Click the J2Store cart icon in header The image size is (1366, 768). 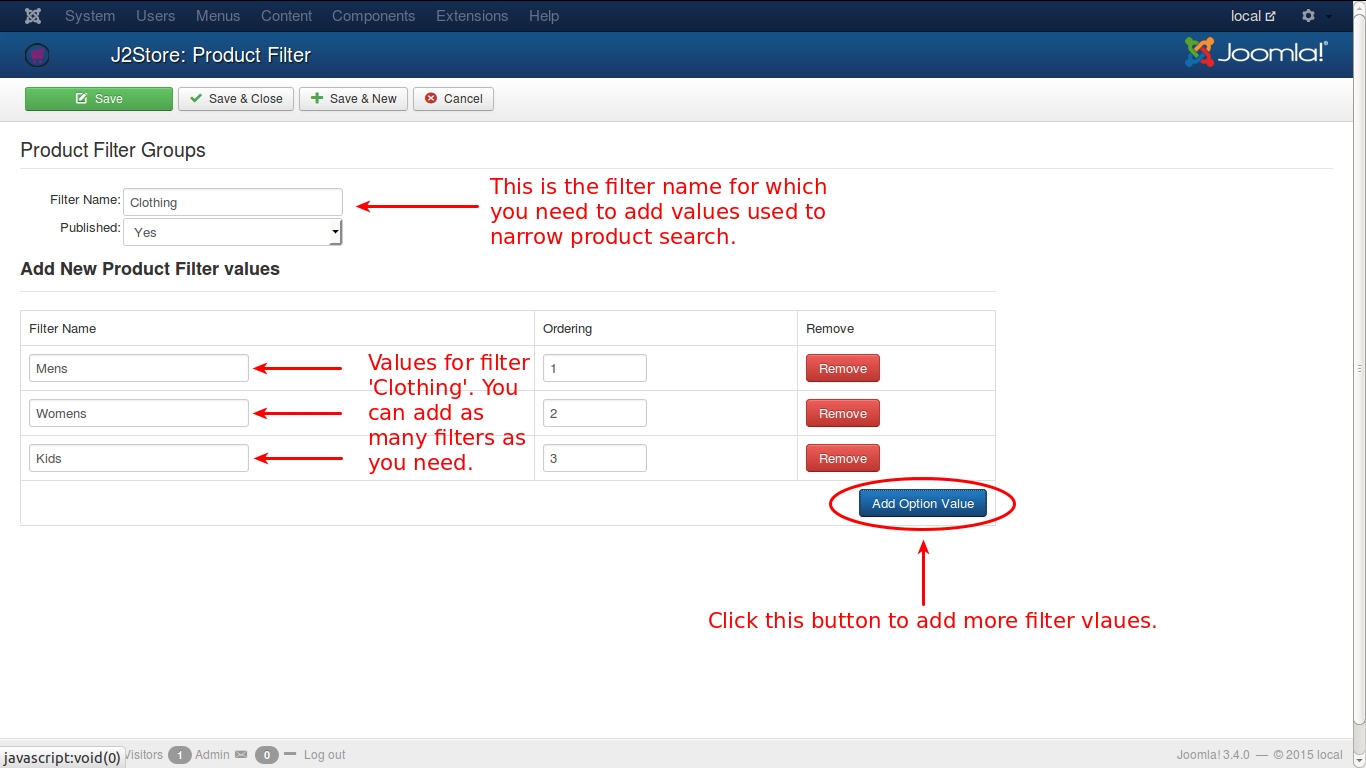pyautogui.click(x=37, y=55)
